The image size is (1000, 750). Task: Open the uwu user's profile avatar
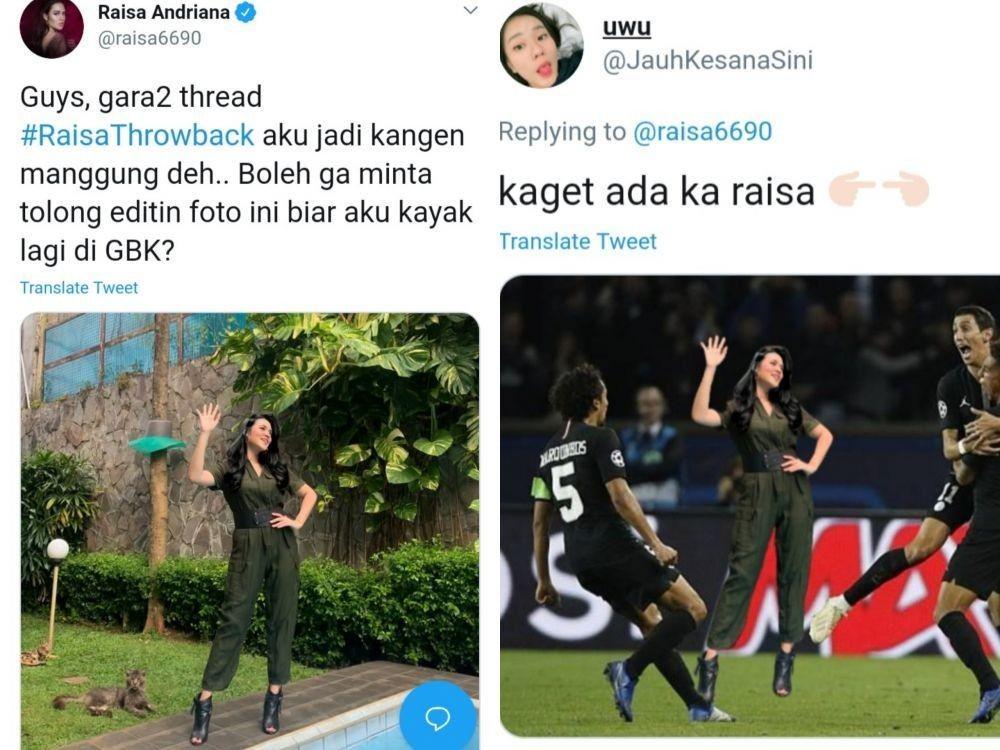tap(541, 45)
